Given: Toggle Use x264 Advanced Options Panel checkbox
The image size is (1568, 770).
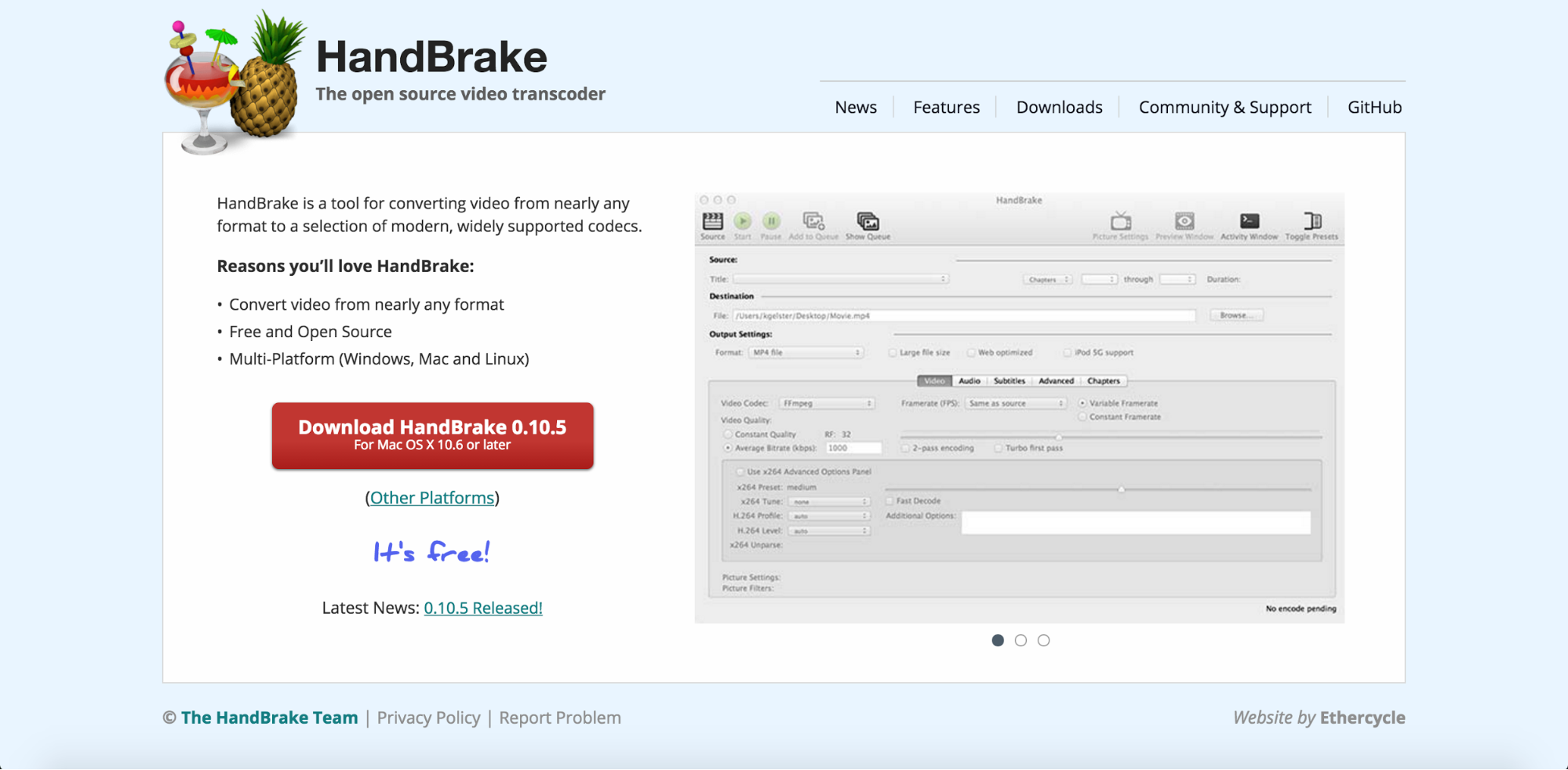Looking at the screenshot, I should click(740, 472).
